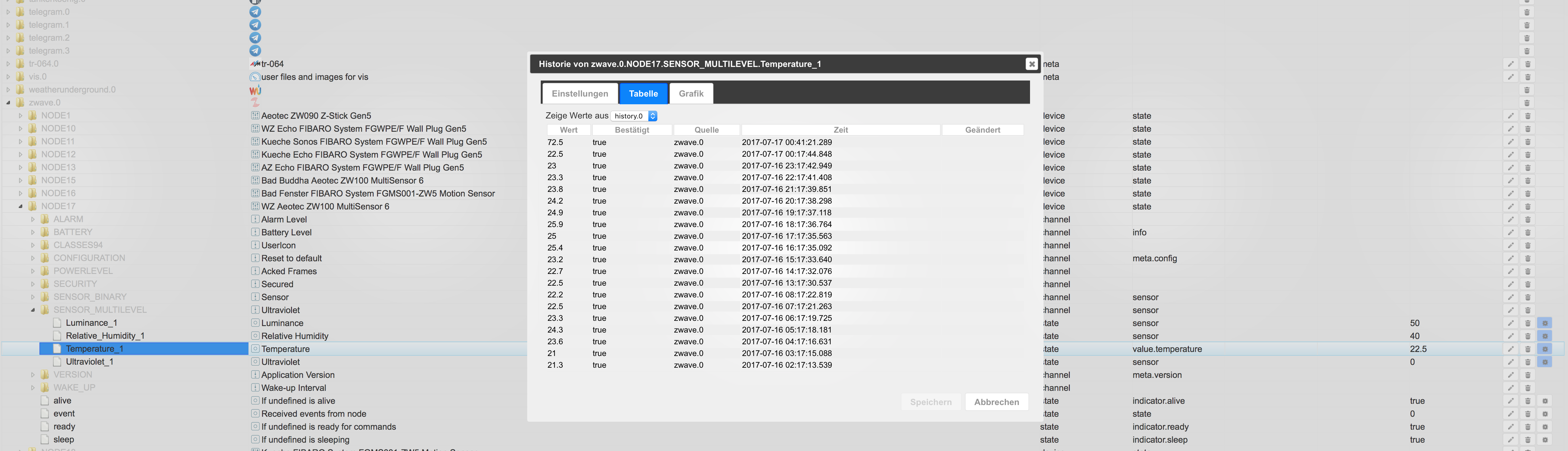
Task: Click the tr-064 AVM adapter icon
Action: [x=256, y=63]
